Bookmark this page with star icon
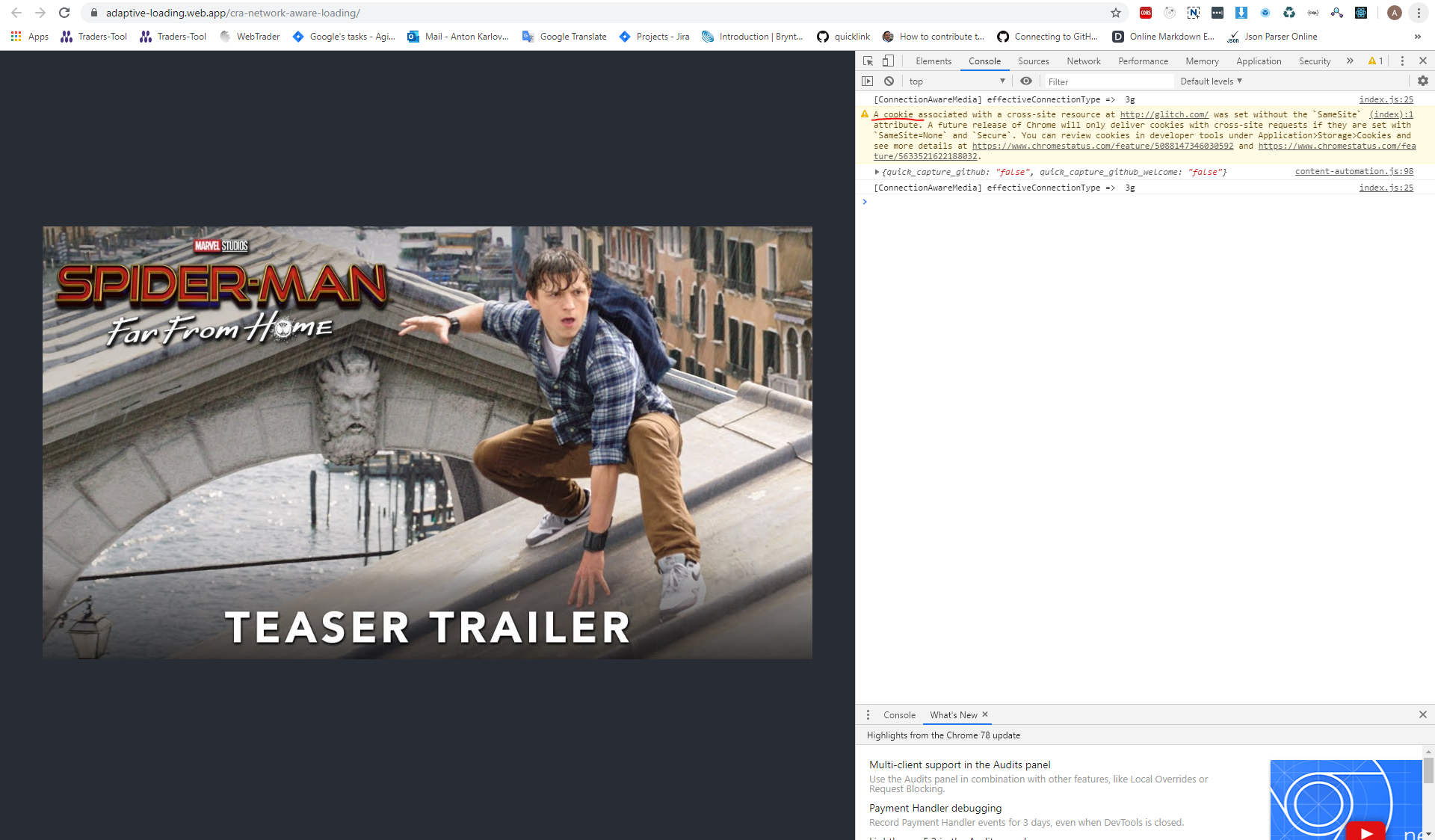This screenshot has height=840, width=1435. (x=1115, y=13)
